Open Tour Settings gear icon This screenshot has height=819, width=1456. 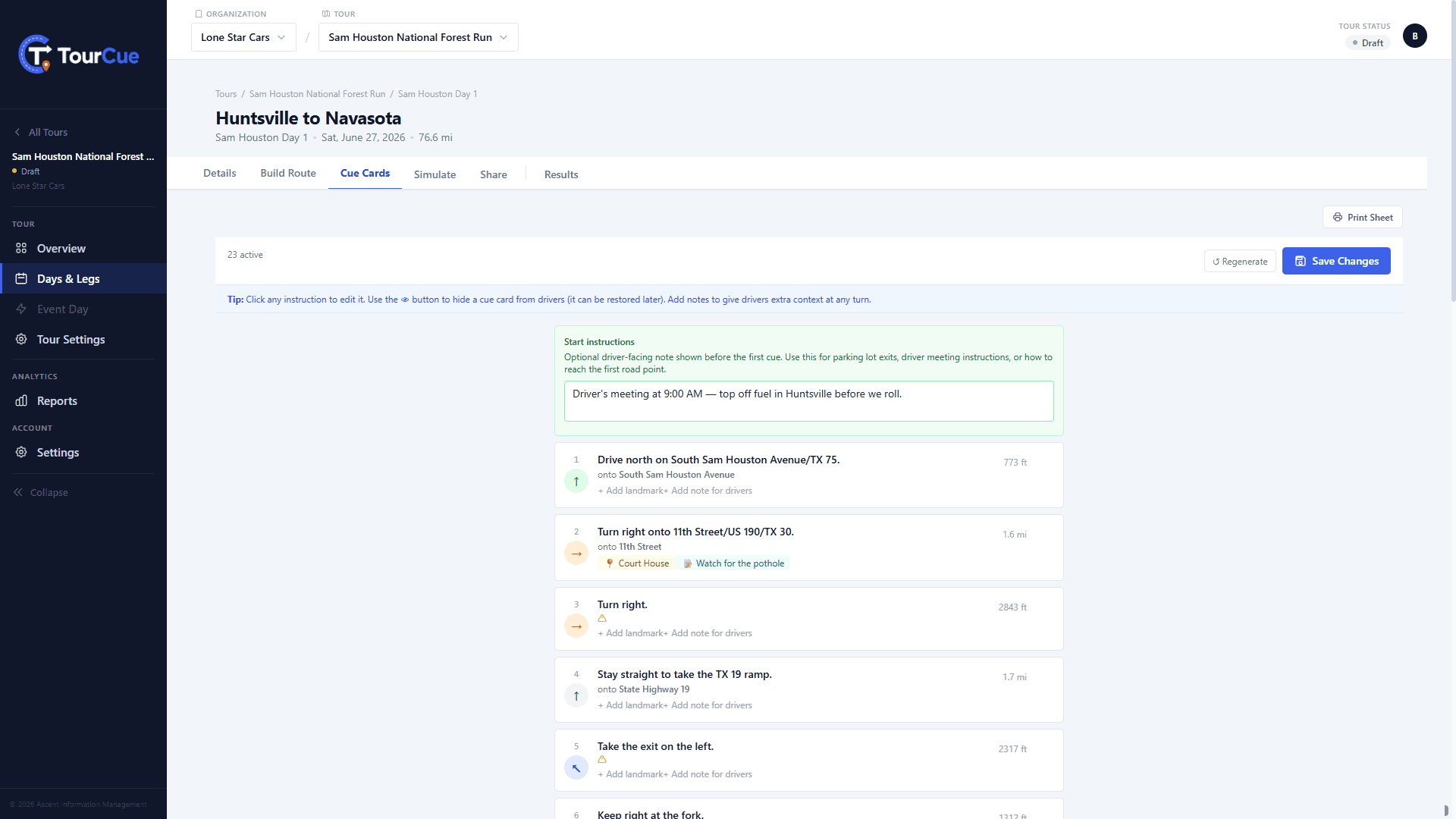21,339
